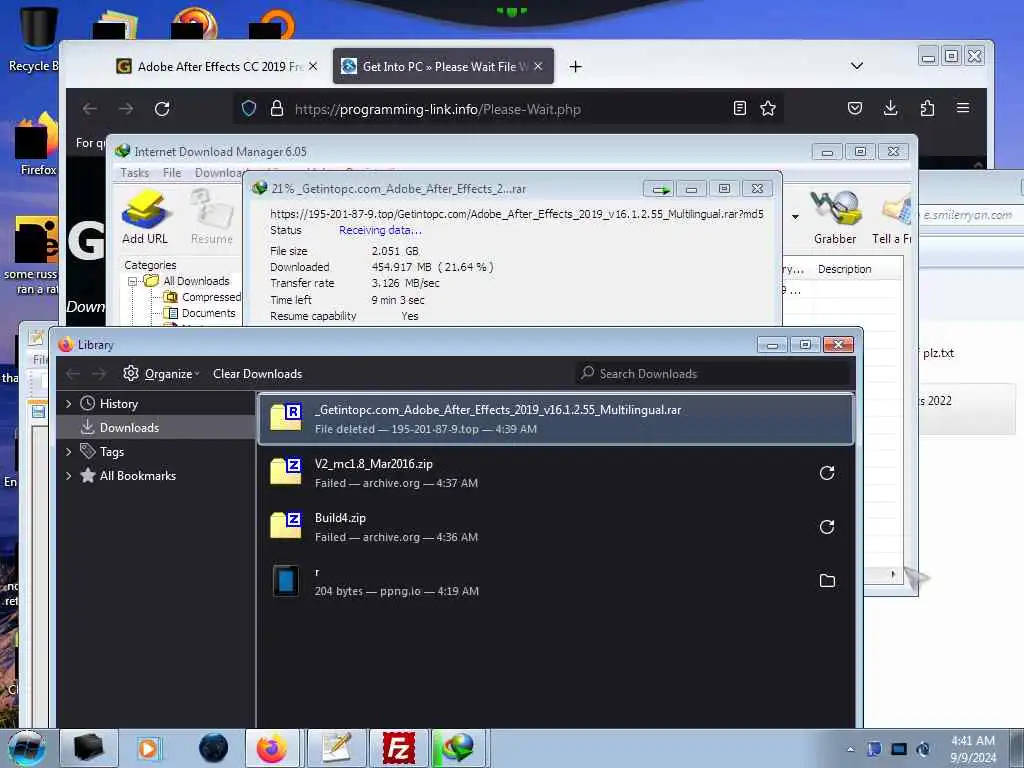Open Firefox from taskbar

tap(272, 748)
